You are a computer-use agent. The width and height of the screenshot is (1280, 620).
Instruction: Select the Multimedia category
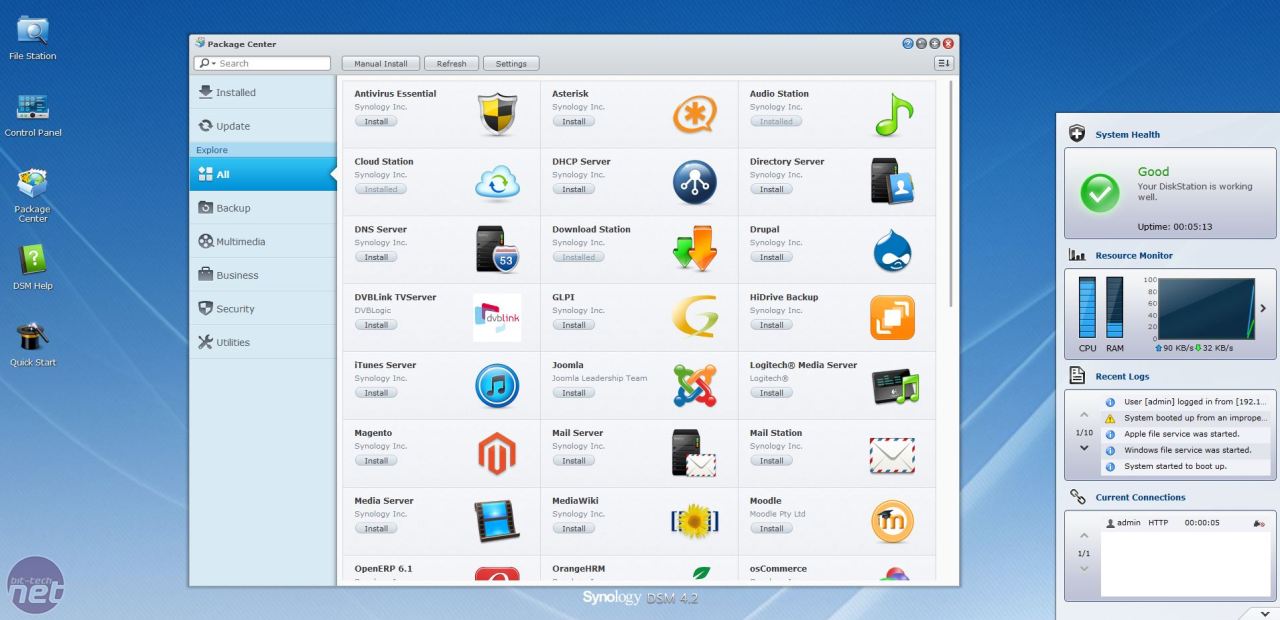[263, 241]
